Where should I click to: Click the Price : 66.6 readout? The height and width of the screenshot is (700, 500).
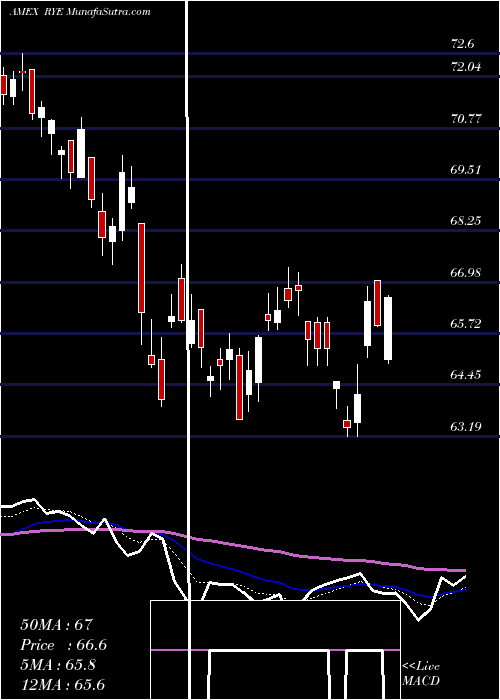tap(63, 645)
